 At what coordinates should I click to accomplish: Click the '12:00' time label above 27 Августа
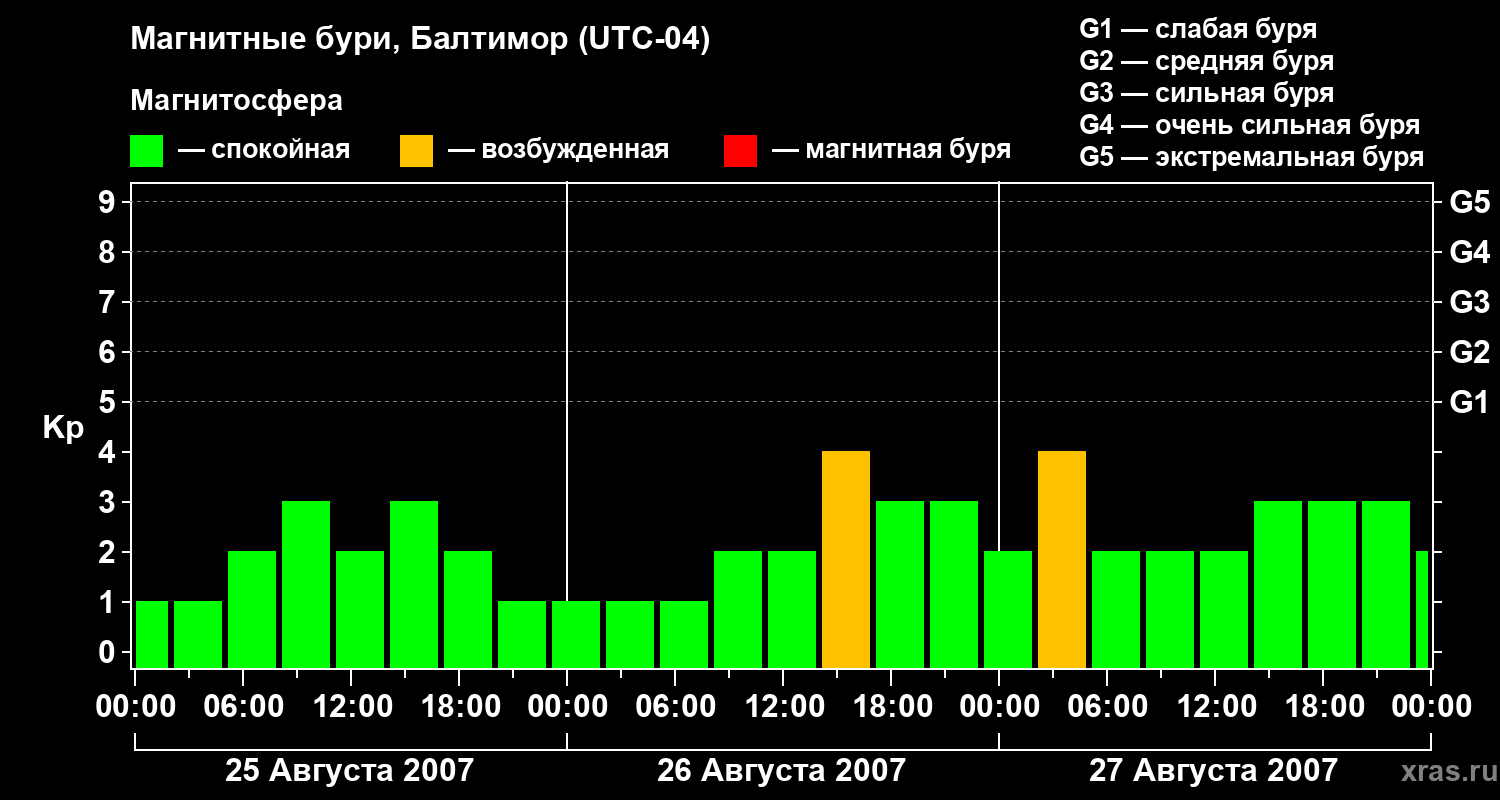point(1215,707)
